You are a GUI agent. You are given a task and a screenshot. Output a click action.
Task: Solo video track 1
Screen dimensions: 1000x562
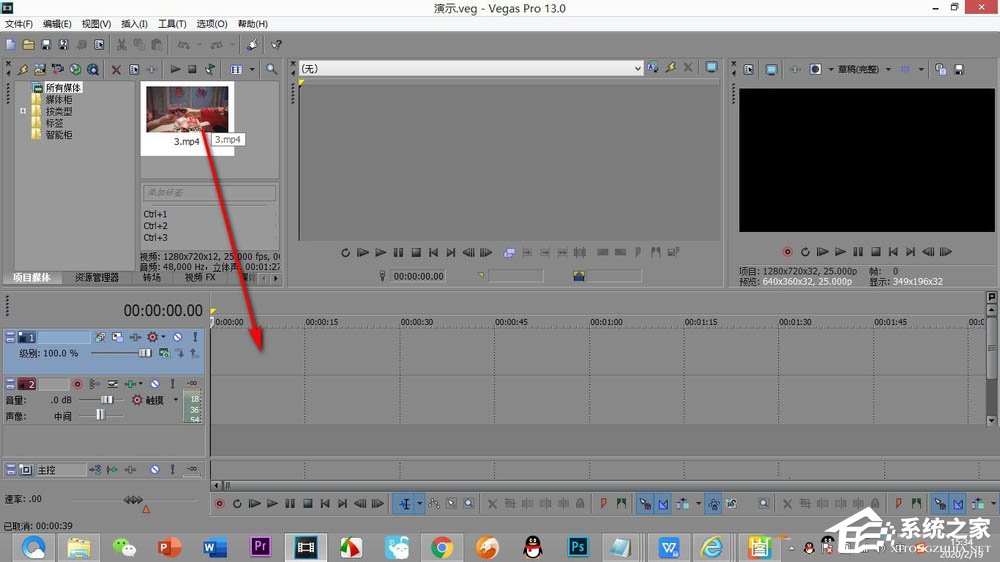coord(195,337)
